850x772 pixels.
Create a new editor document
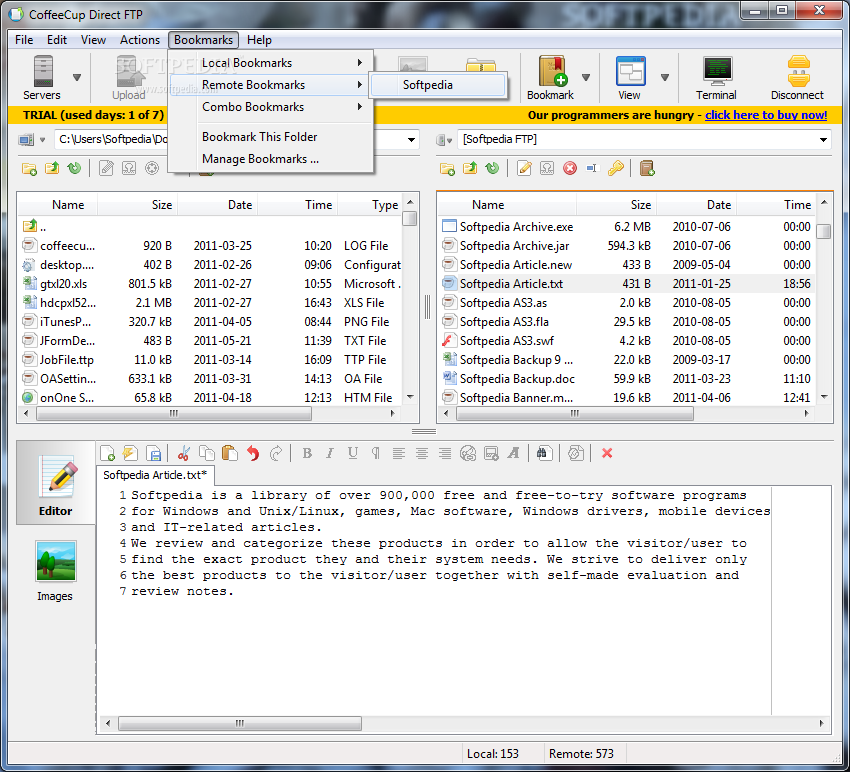point(107,453)
